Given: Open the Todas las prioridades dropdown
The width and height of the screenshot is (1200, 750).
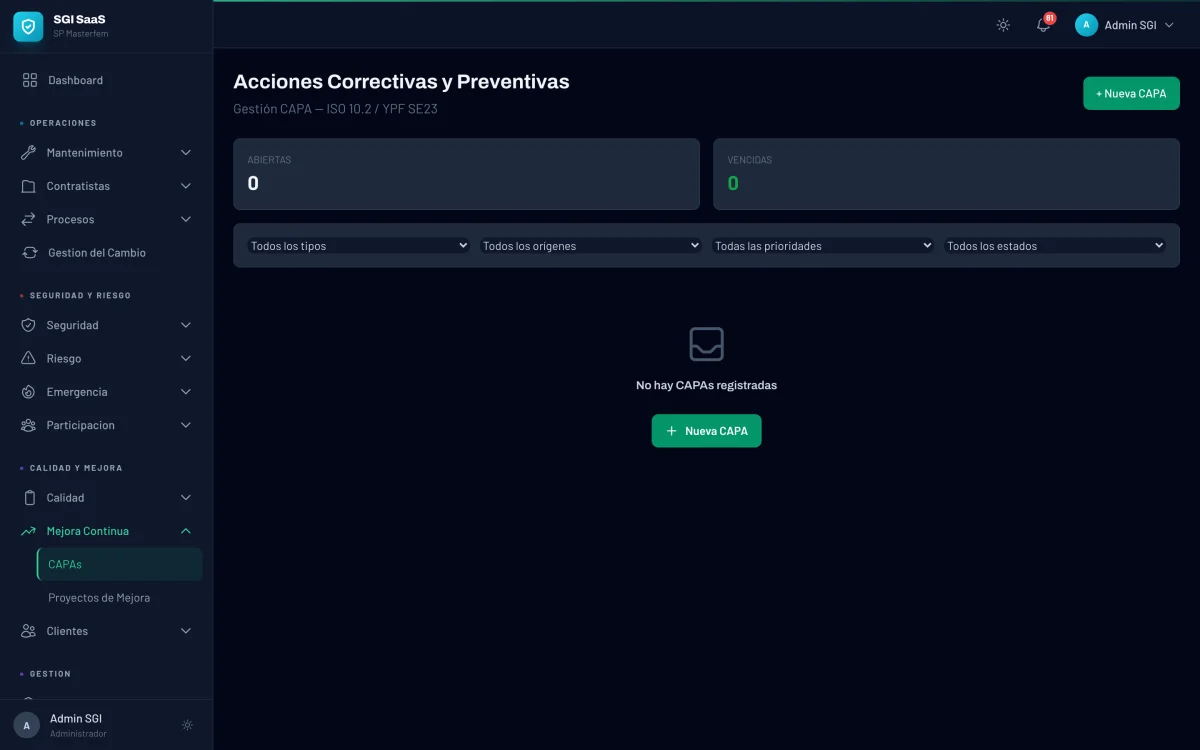Looking at the screenshot, I should pyautogui.click(x=822, y=245).
